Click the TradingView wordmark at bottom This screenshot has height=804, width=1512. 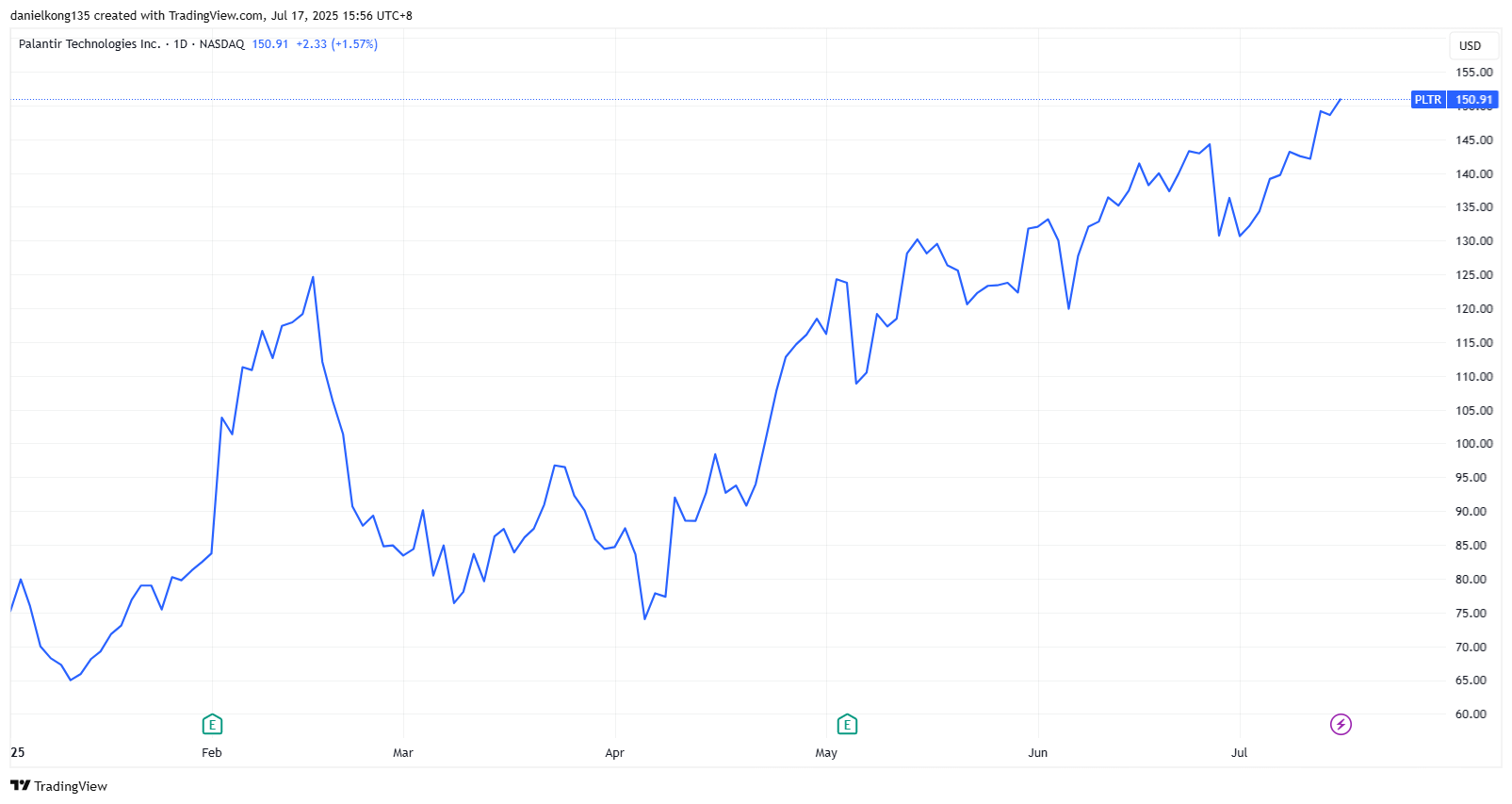point(71,786)
